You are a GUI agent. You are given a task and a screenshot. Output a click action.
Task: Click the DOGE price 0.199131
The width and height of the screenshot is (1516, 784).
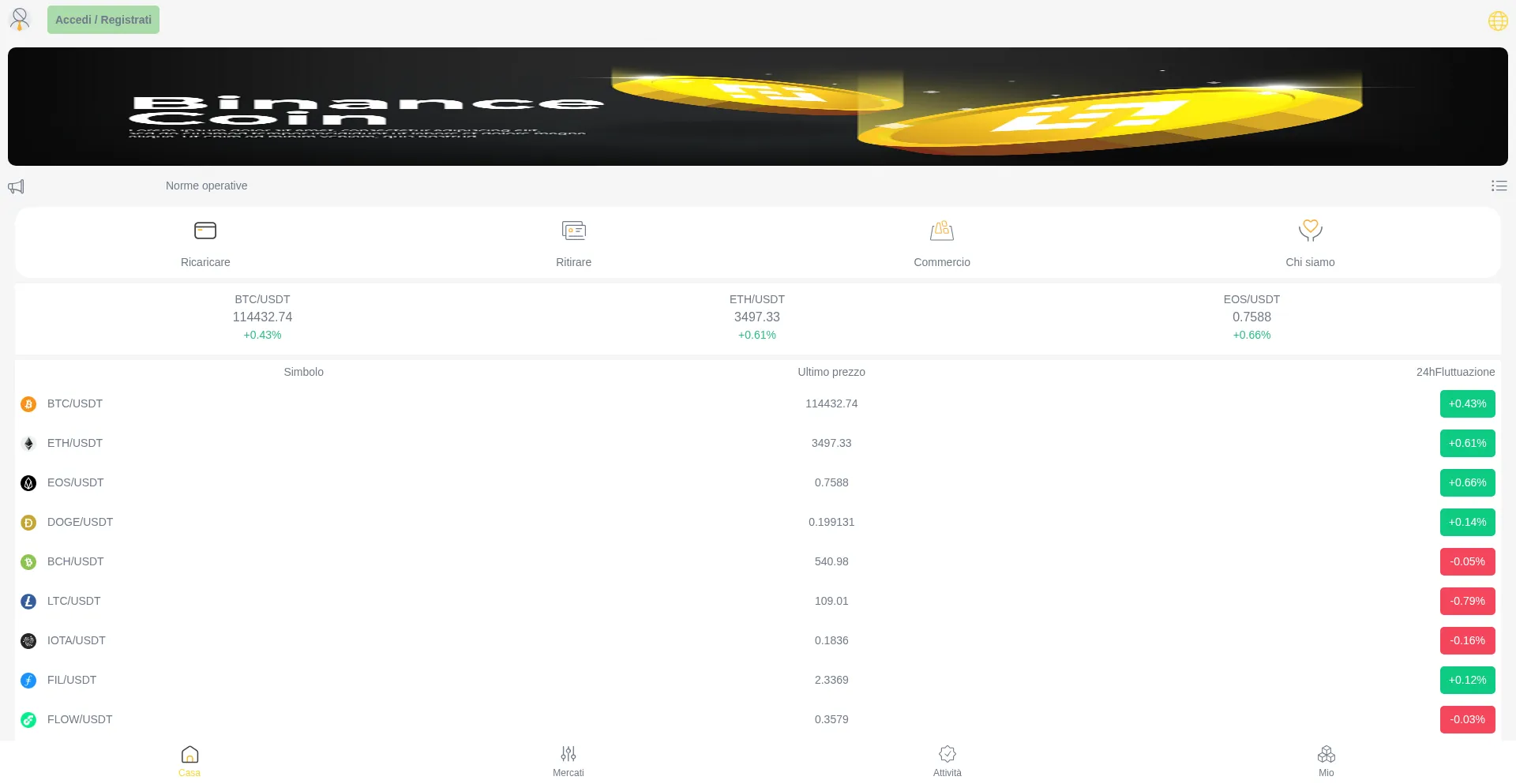(x=831, y=522)
